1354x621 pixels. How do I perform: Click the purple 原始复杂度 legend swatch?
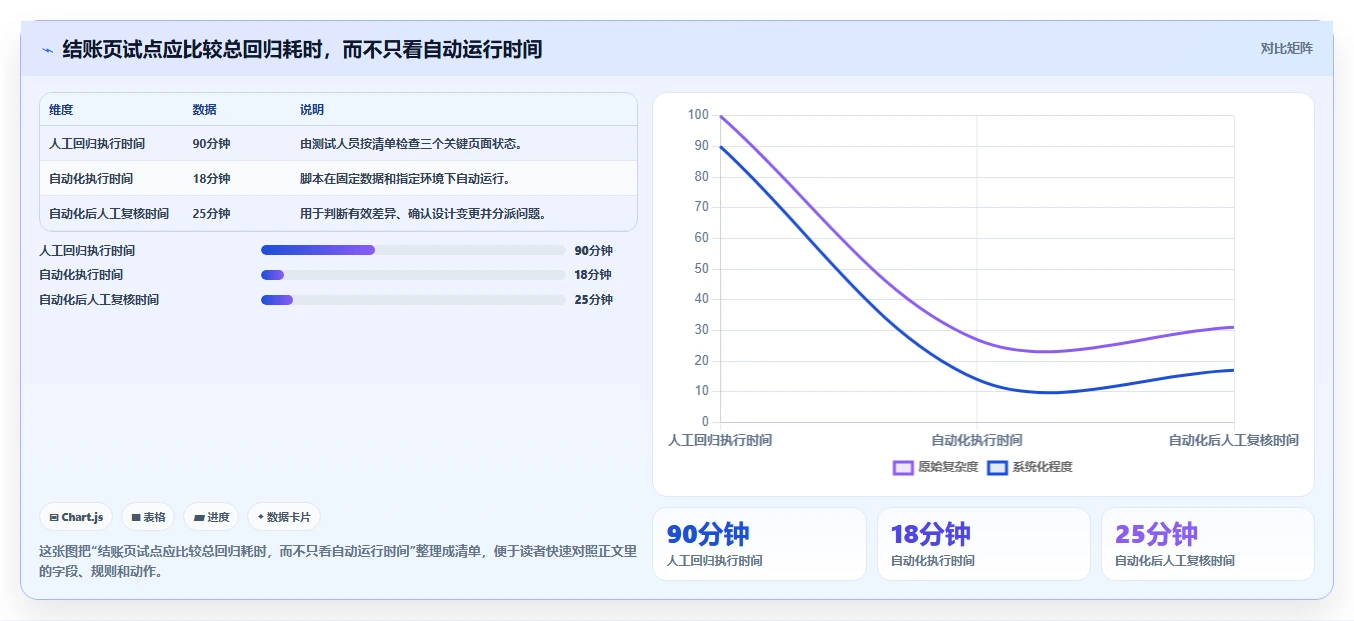pos(903,467)
